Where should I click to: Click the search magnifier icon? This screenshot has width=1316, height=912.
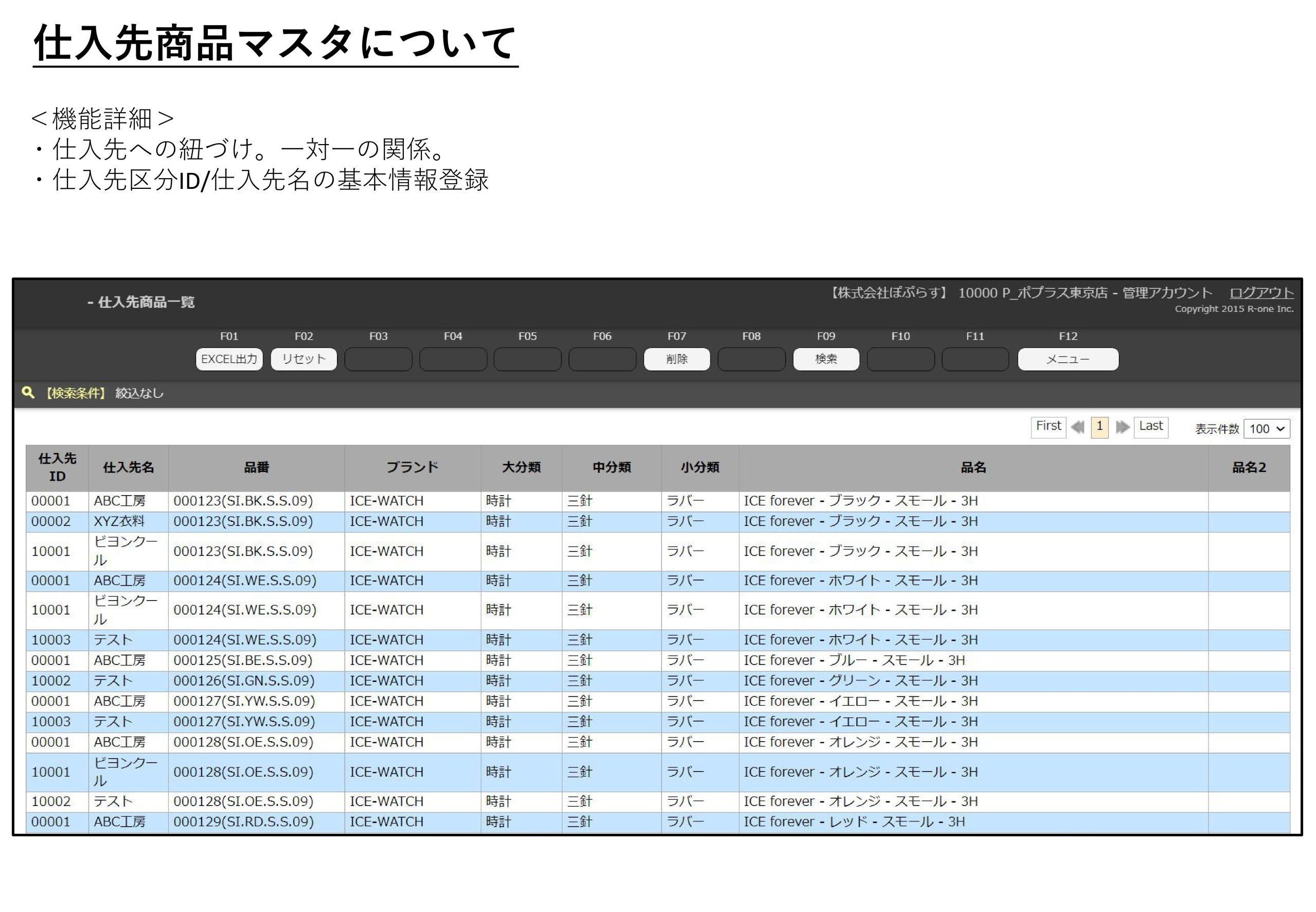coord(27,392)
